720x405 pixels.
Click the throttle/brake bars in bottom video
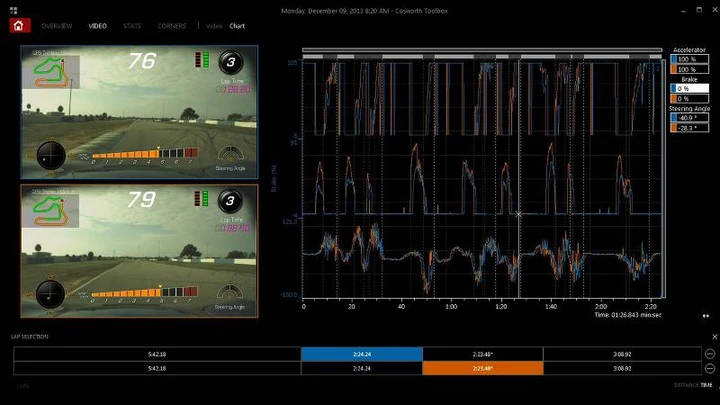coord(201,198)
